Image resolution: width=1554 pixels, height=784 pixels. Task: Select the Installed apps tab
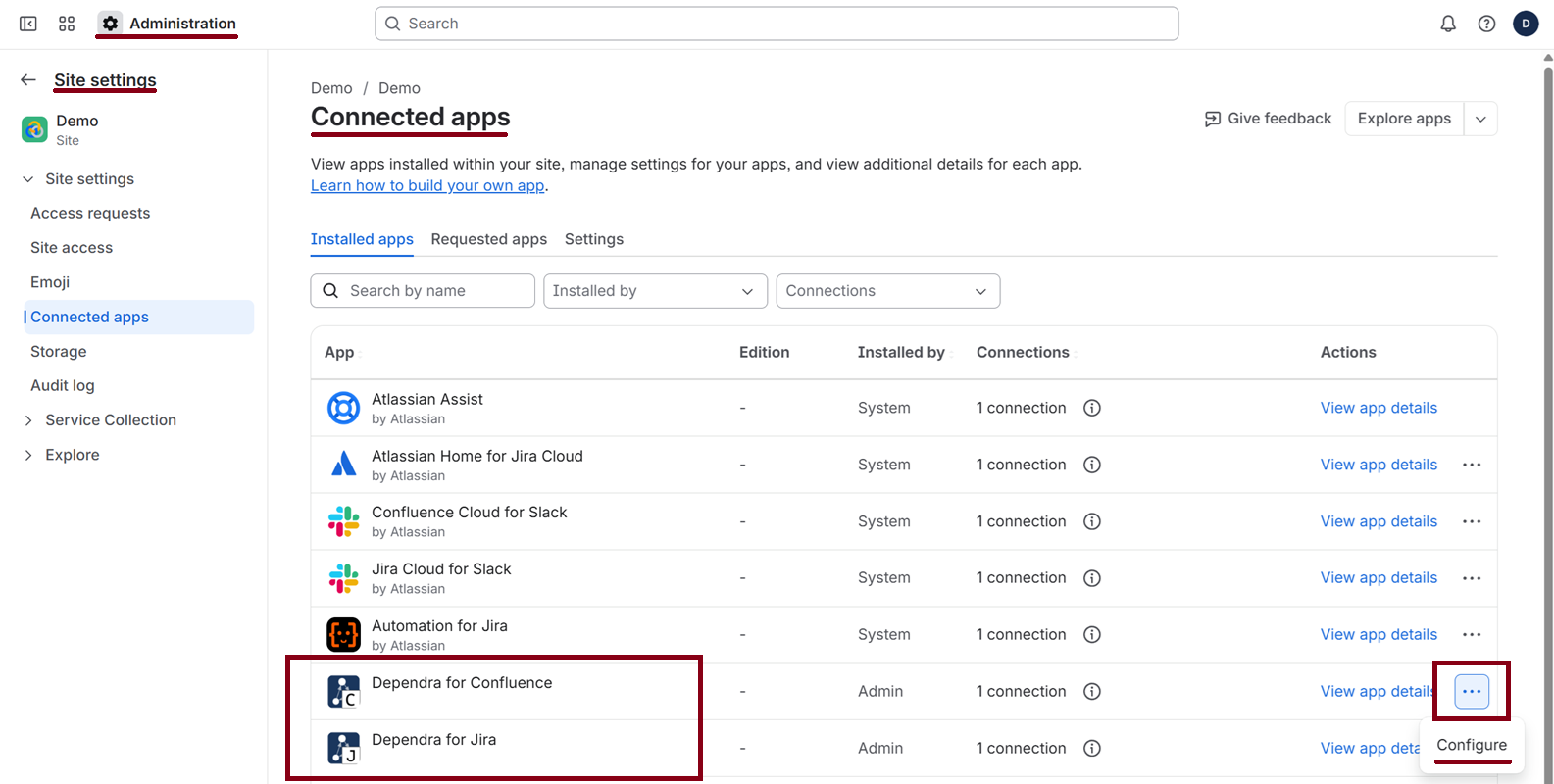(x=362, y=239)
